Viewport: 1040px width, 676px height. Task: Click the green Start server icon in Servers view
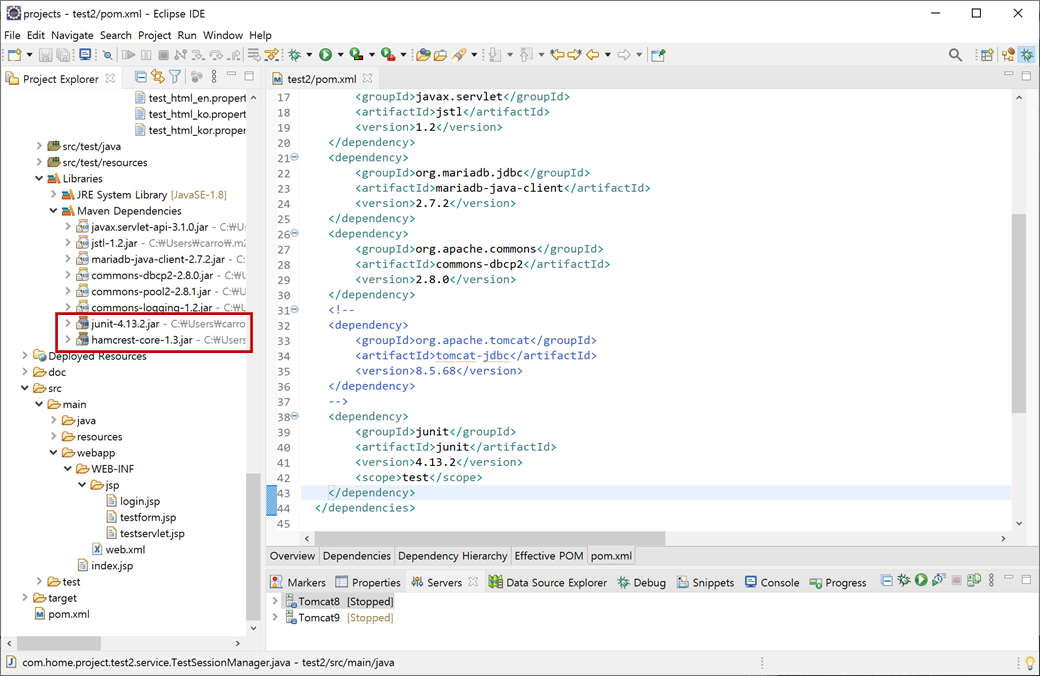(x=921, y=580)
